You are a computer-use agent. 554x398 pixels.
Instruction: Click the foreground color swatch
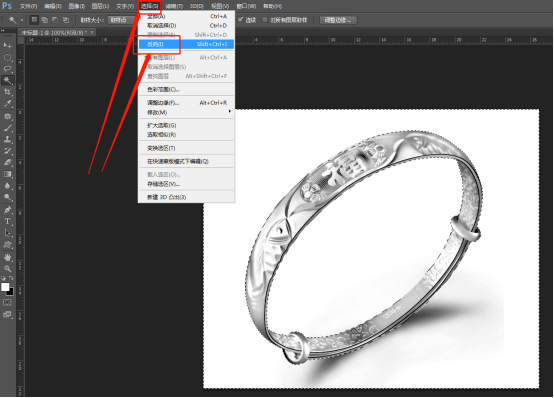(x=5, y=287)
